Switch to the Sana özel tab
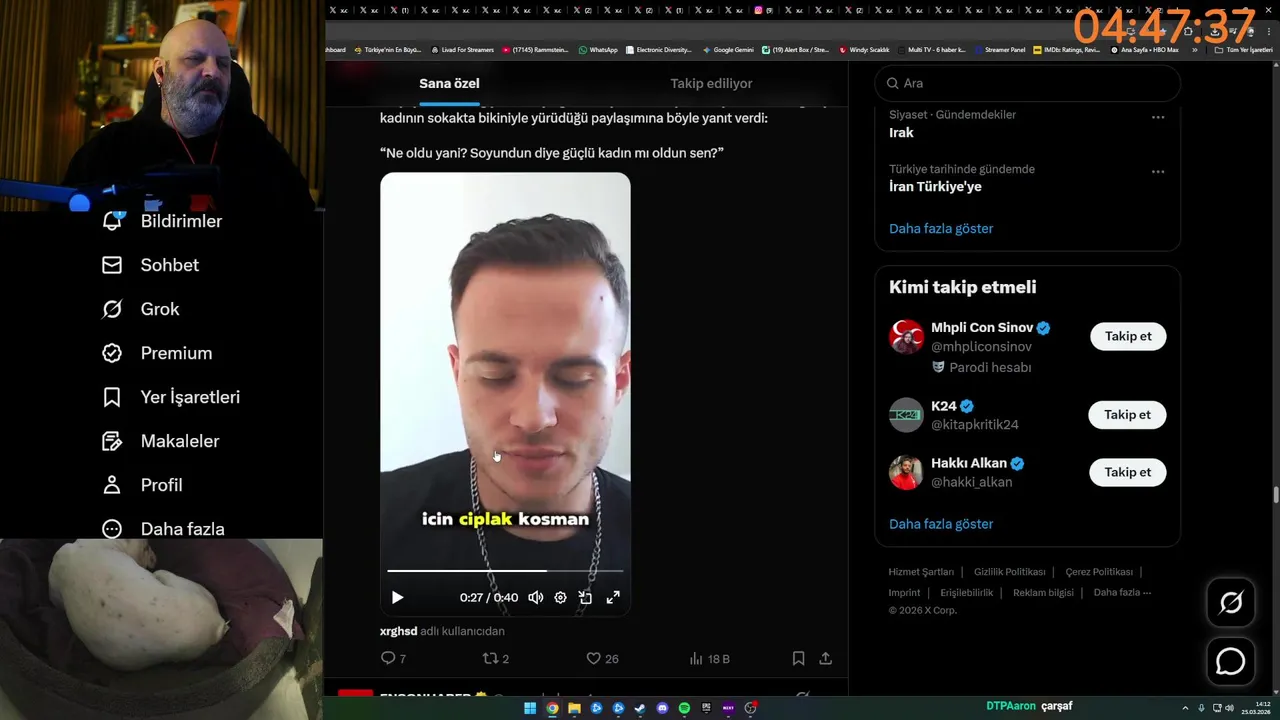 click(x=449, y=83)
